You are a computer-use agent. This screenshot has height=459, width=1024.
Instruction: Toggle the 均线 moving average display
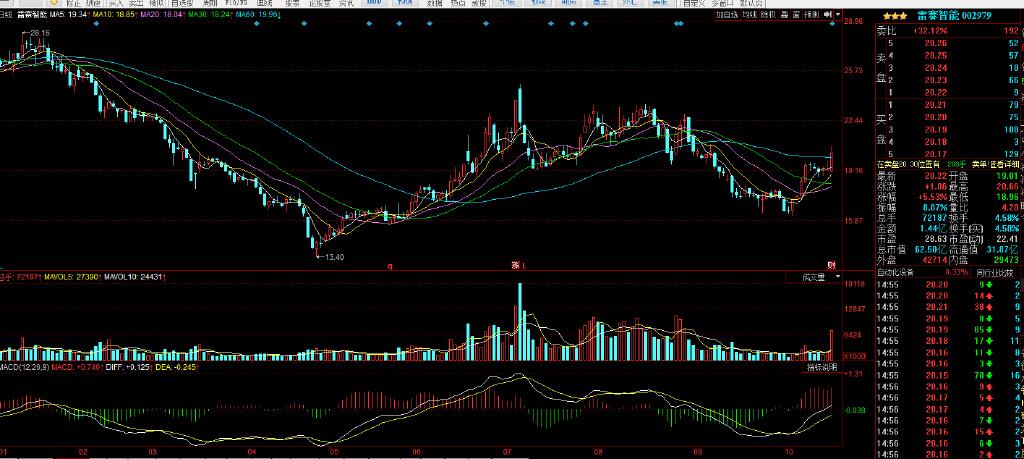(749, 15)
